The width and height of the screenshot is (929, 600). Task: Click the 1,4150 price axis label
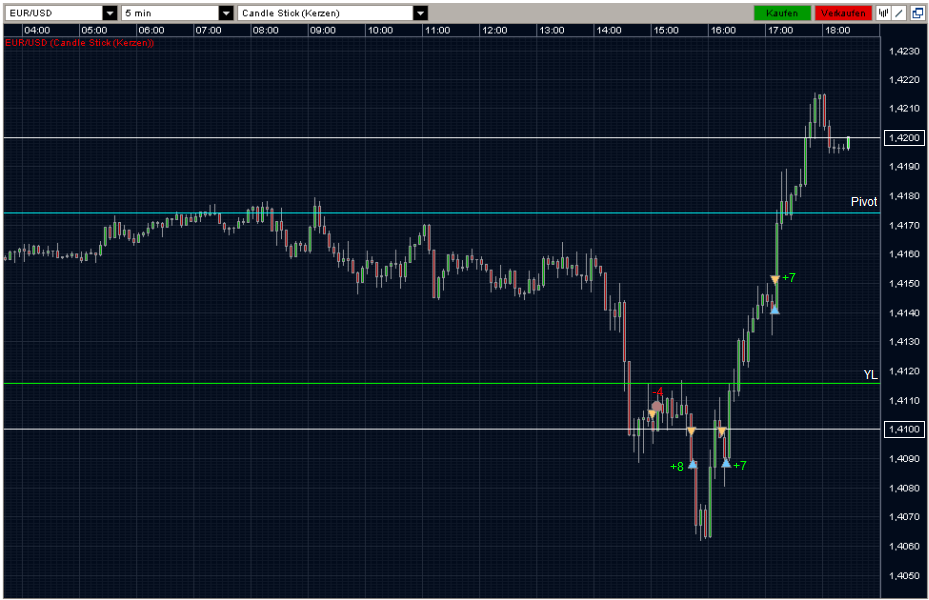(904, 283)
